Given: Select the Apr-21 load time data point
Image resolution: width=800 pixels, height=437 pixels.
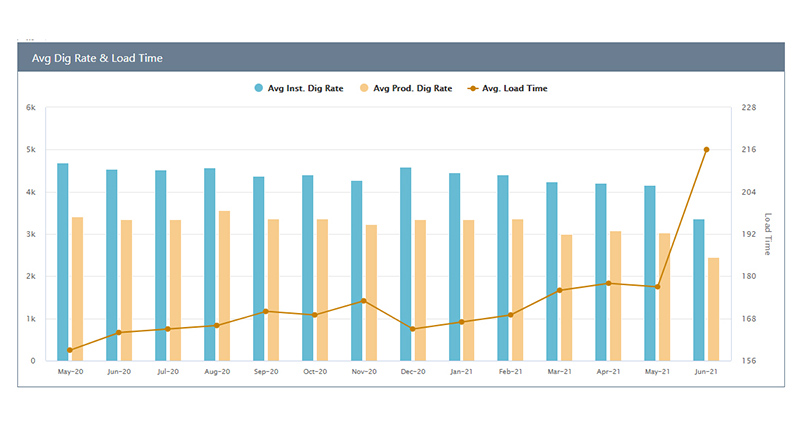Looking at the screenshot, I should [608, 283].
